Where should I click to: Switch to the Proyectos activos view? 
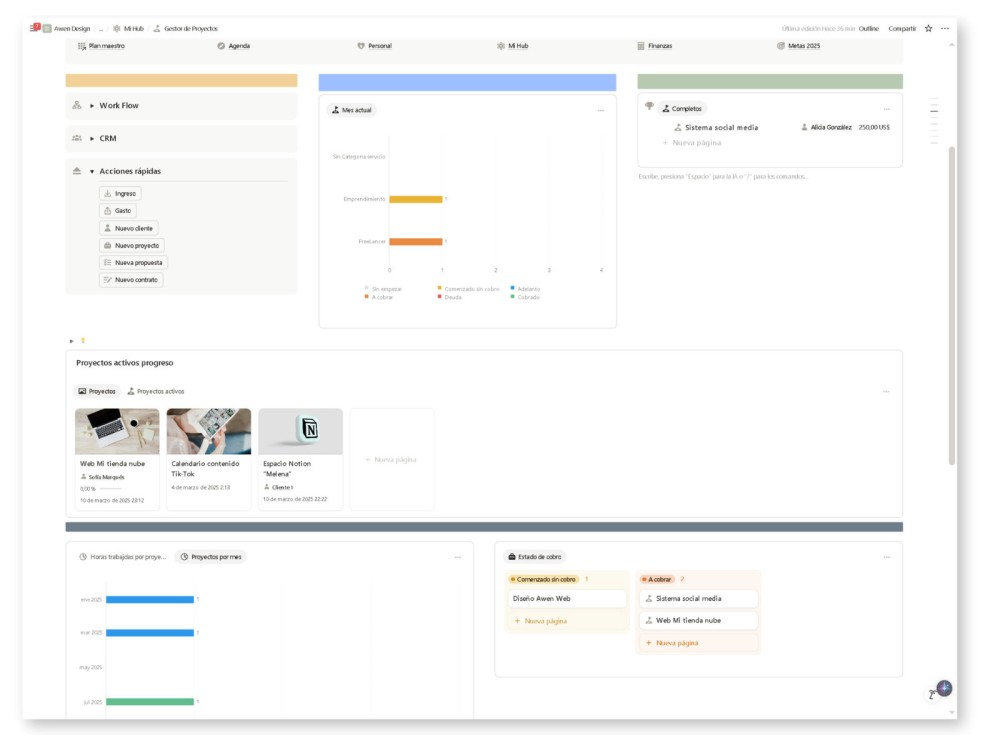156,392
